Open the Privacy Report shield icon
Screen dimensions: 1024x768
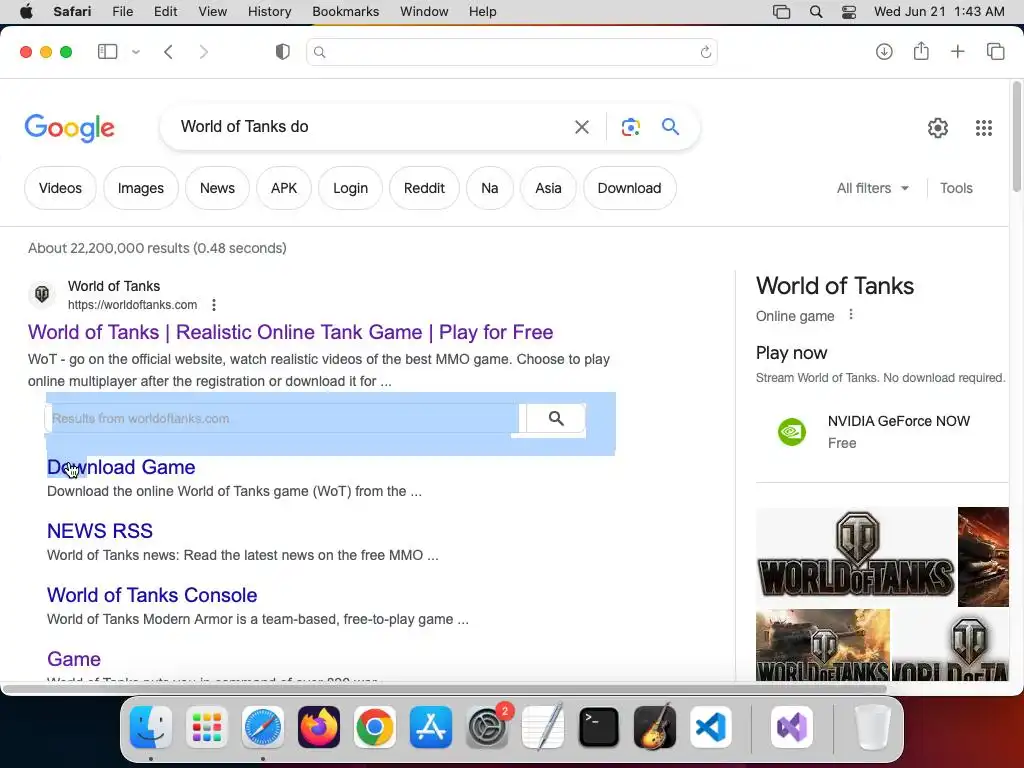[283, 52]
